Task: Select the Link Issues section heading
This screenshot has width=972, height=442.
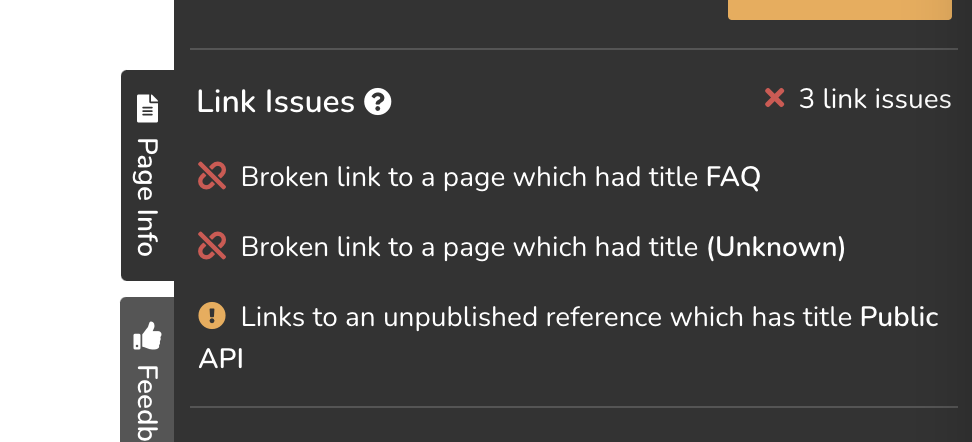Action: [x=276, y=102]
